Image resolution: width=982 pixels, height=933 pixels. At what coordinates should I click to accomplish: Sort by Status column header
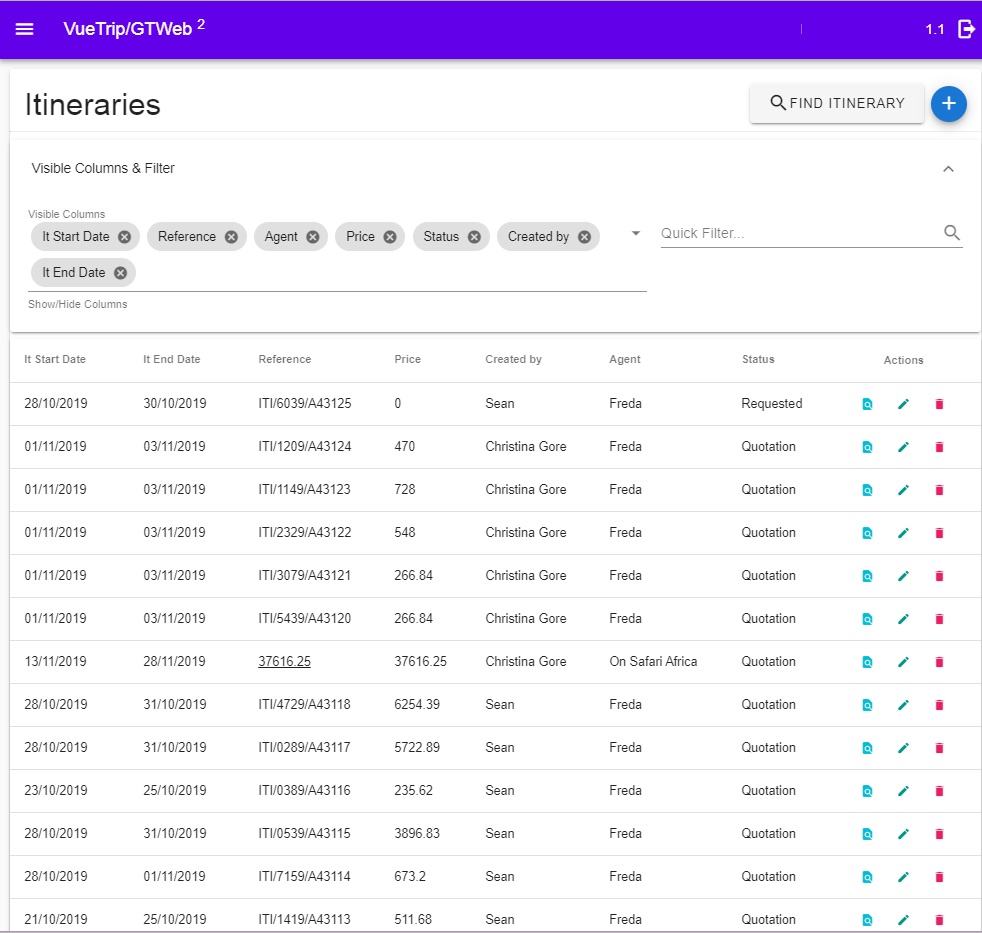(x=758, y=359)
